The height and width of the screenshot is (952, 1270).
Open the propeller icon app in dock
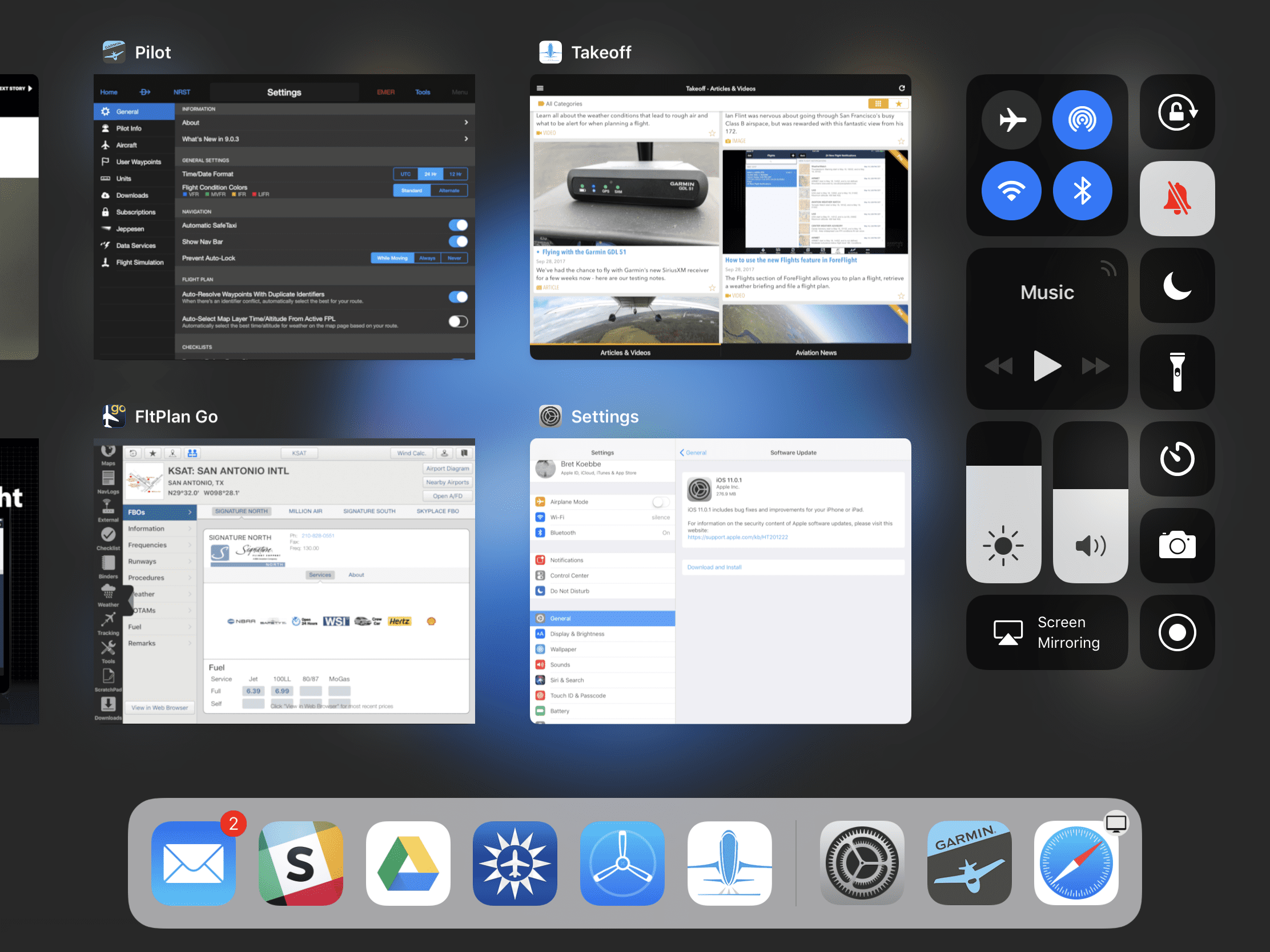[x=622, y=863]
